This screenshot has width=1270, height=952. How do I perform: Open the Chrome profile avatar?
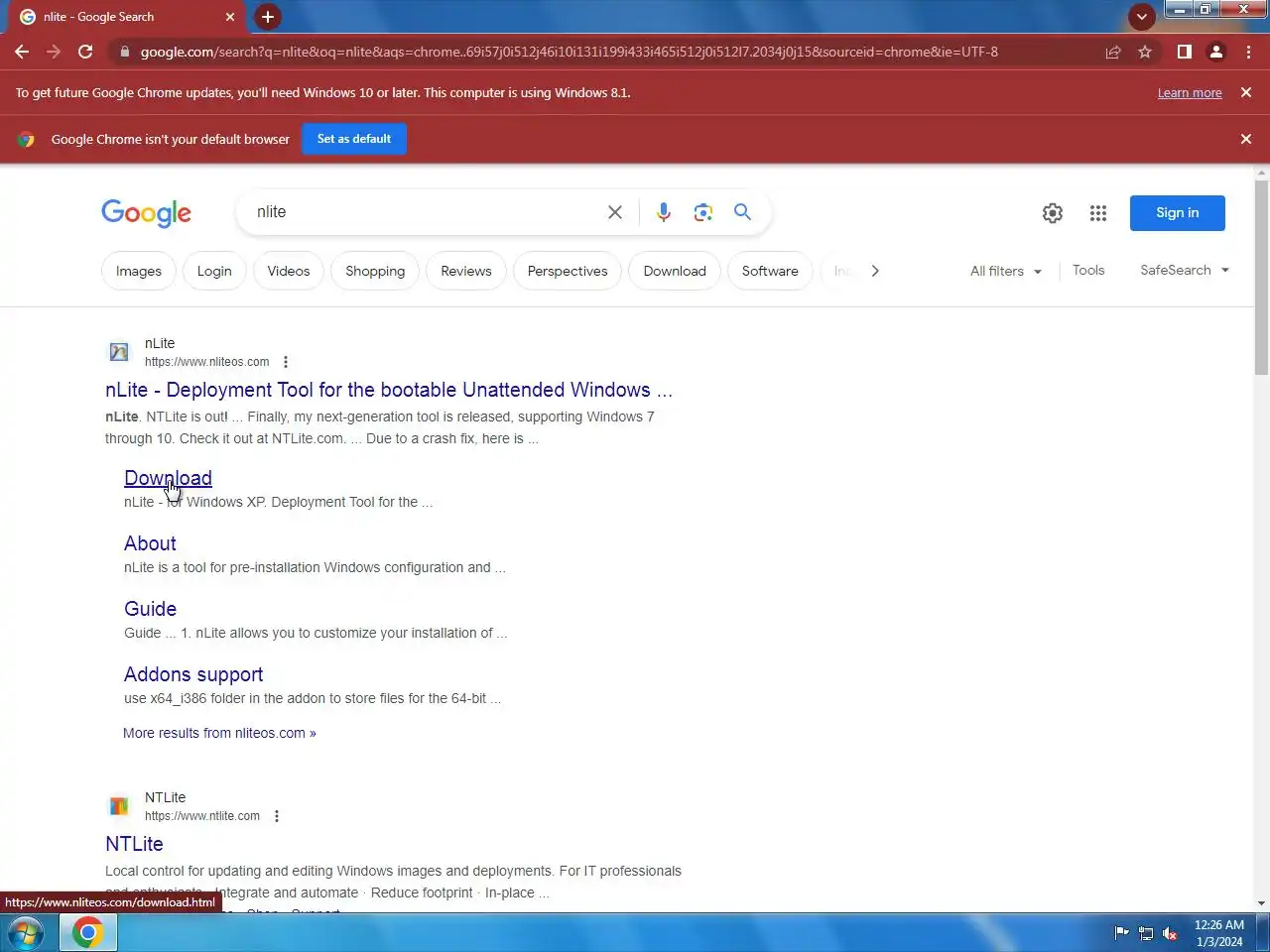(x=1215, y=52)
